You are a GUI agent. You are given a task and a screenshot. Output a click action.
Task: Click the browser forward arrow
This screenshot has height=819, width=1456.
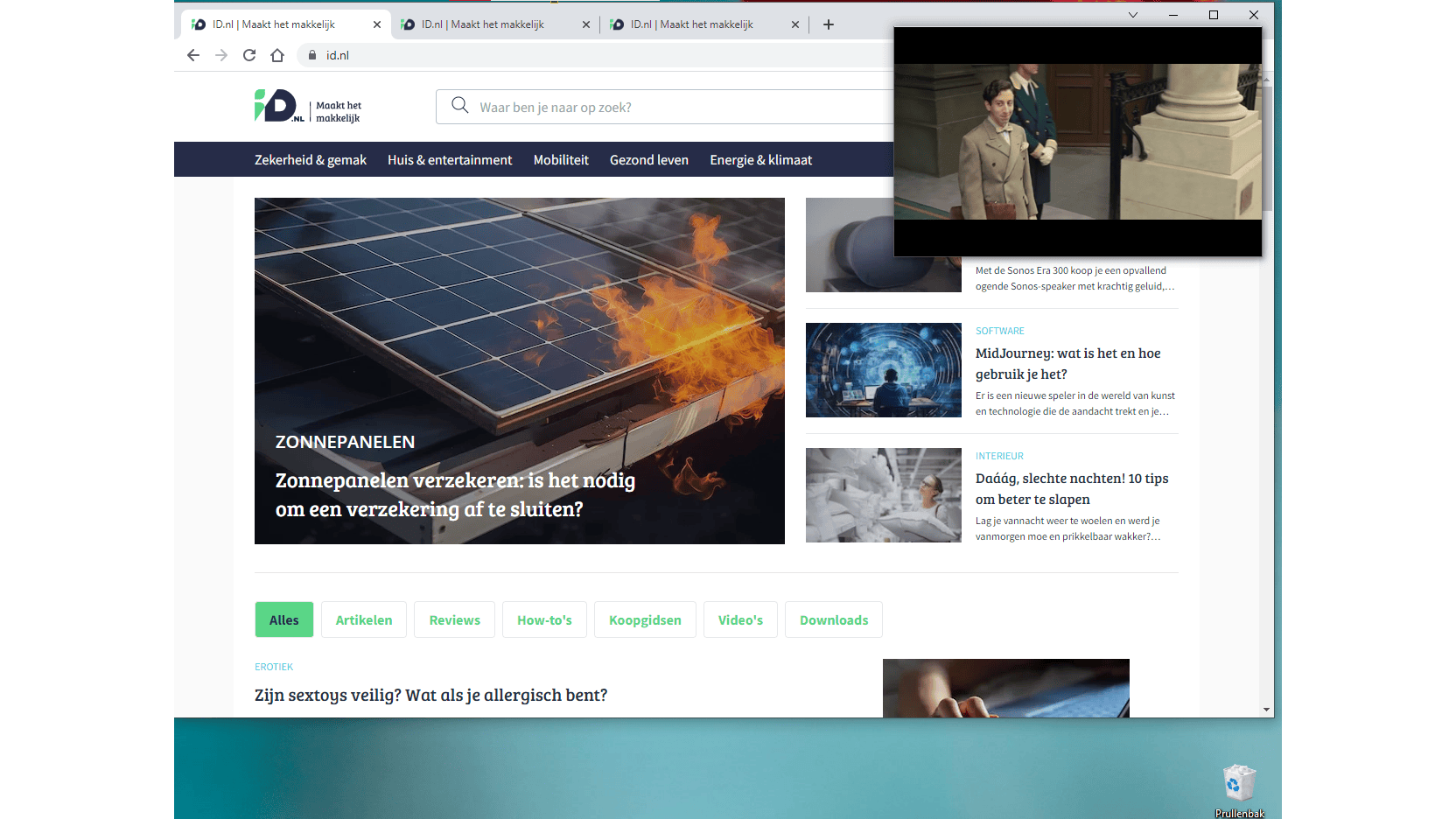(x=221, y=55)
